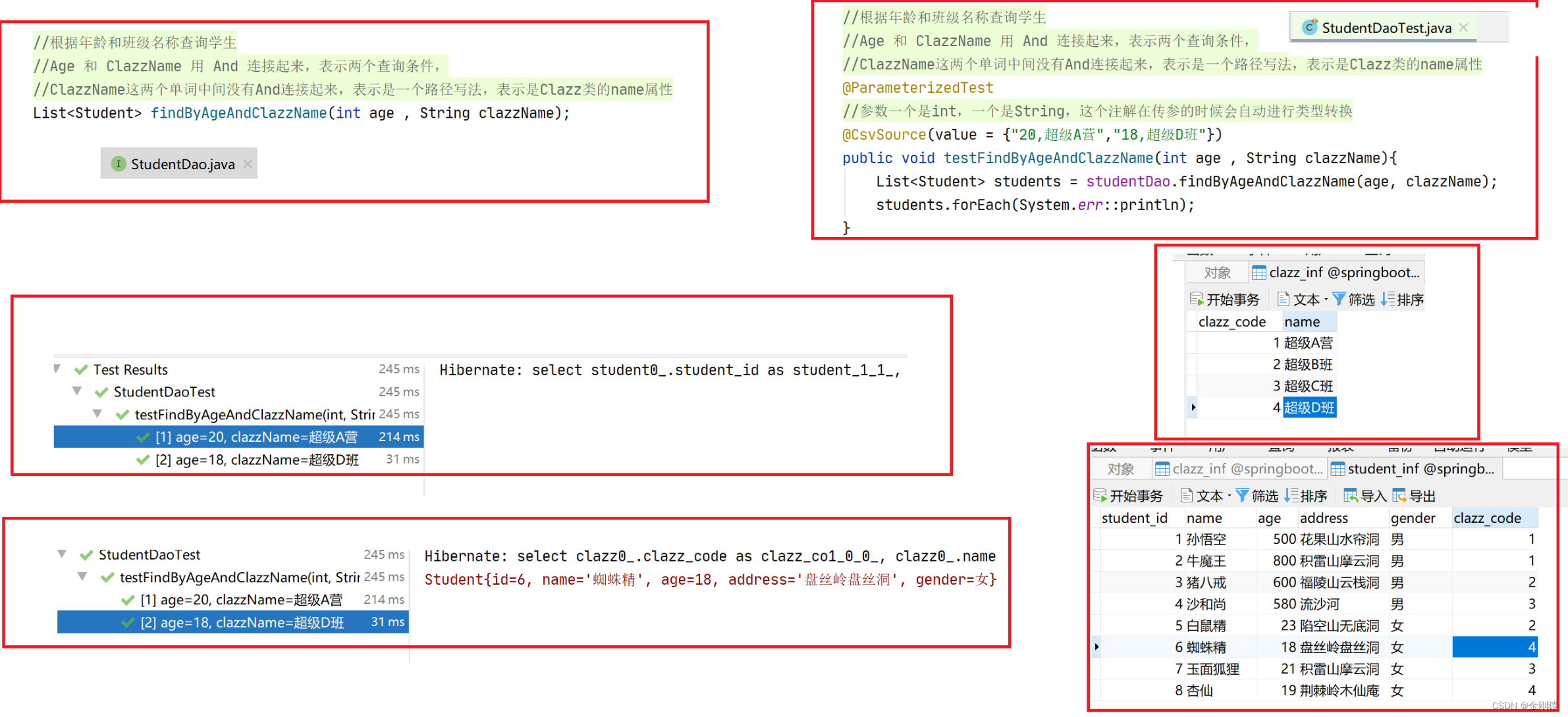Viewport: 1568px width, 717px height.
Task: Open 对象 tab in clazz_inf window
Action: (x=1217, y=273)
